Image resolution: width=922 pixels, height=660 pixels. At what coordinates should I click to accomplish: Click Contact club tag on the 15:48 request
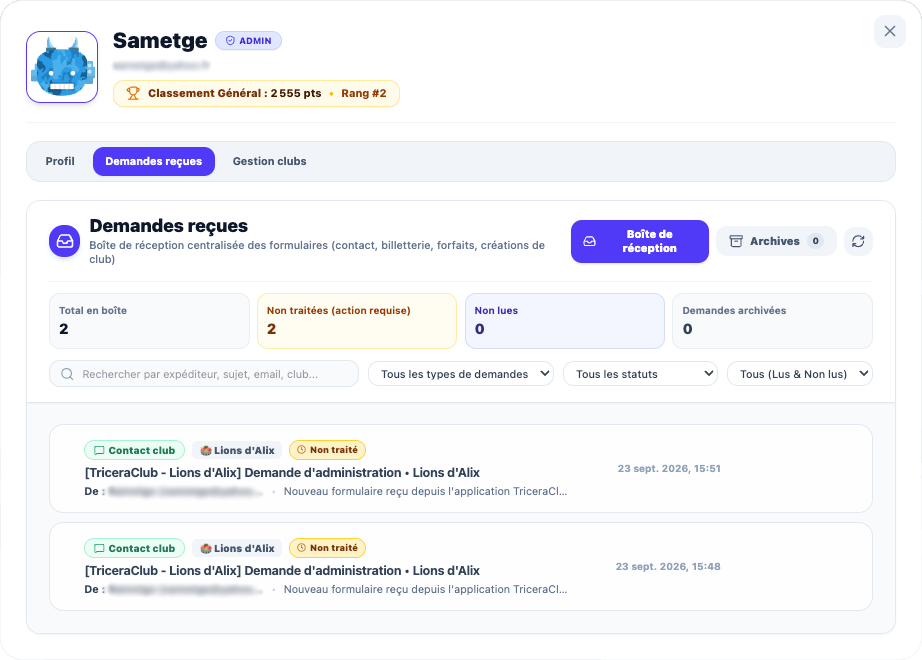(x=135, y=548)
